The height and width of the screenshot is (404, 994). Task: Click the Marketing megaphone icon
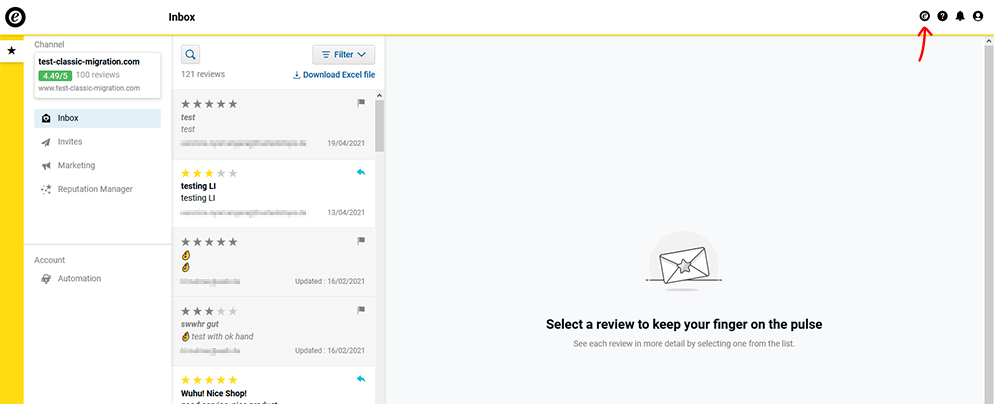[46, 166]
